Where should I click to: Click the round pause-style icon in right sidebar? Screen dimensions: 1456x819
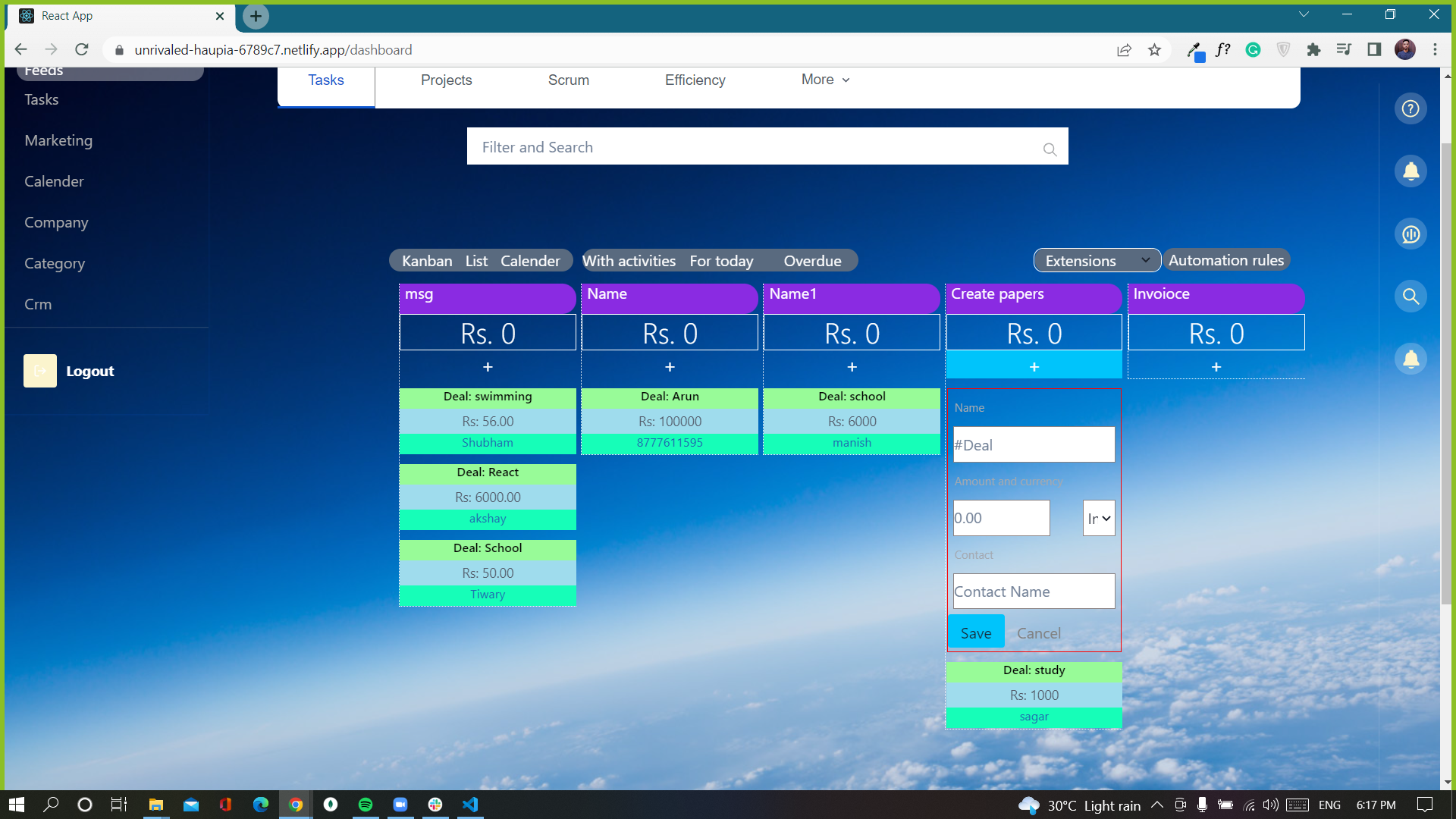point(1410,234)
